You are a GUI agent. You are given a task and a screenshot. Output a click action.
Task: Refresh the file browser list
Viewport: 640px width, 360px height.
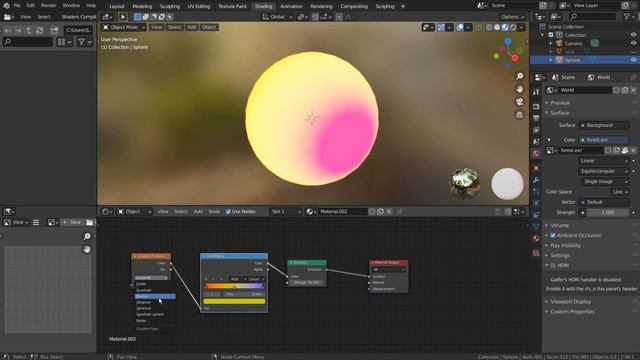[x=40, y=30]
